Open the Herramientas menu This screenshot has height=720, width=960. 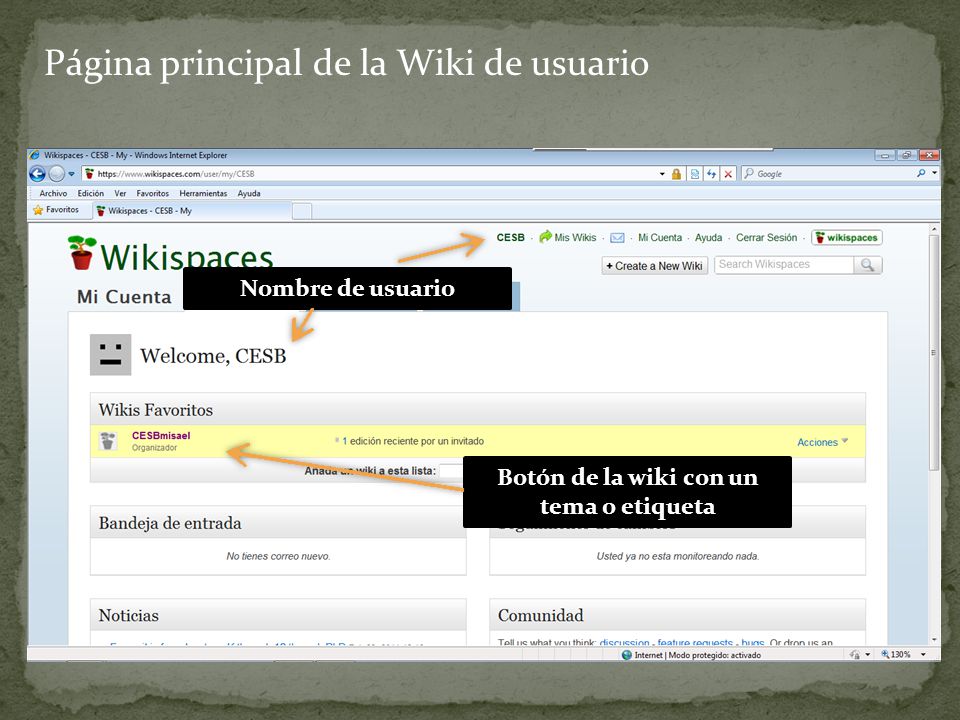203,193
